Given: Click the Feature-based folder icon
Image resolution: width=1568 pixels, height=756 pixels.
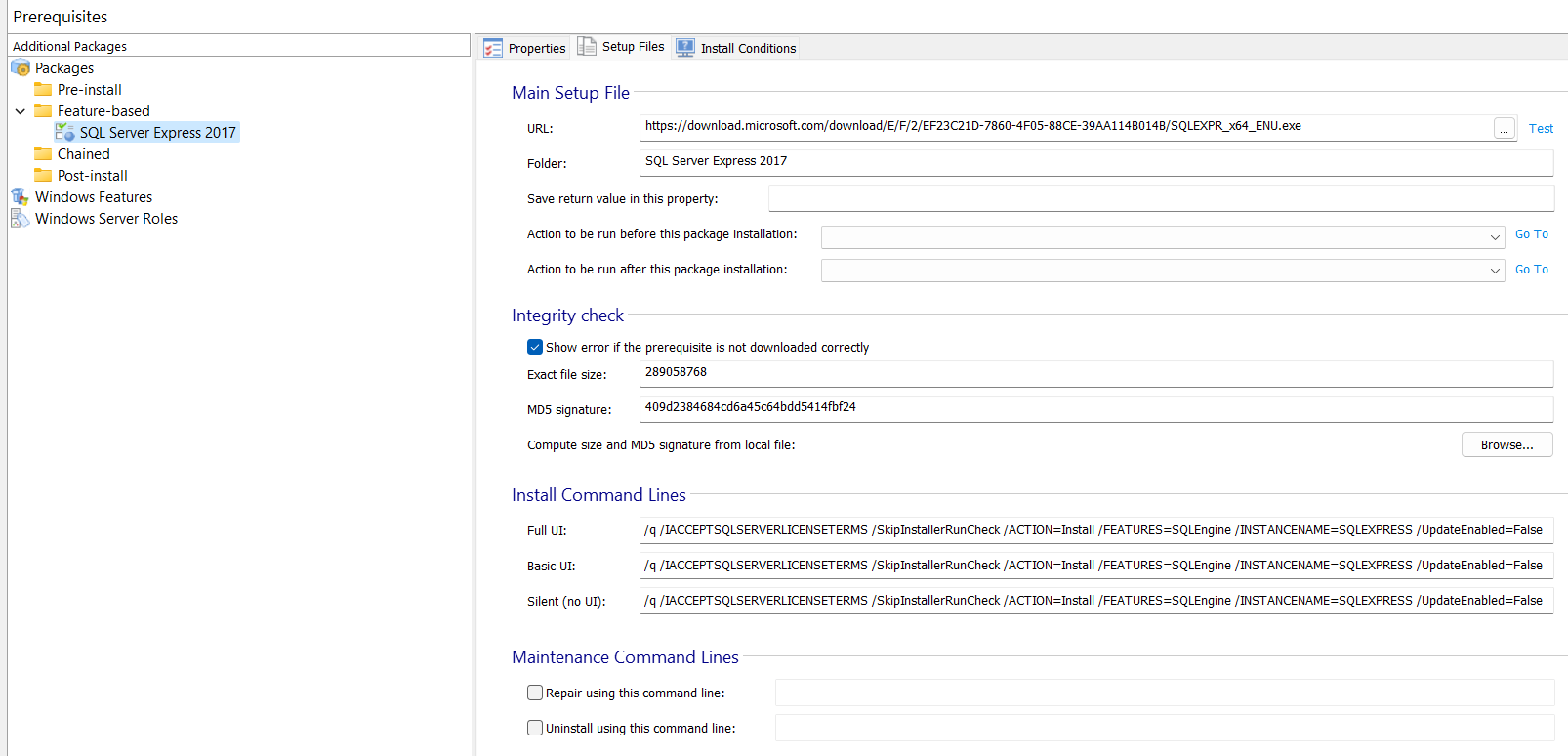Looking at the screenshot, I should (x=43, y=110).
